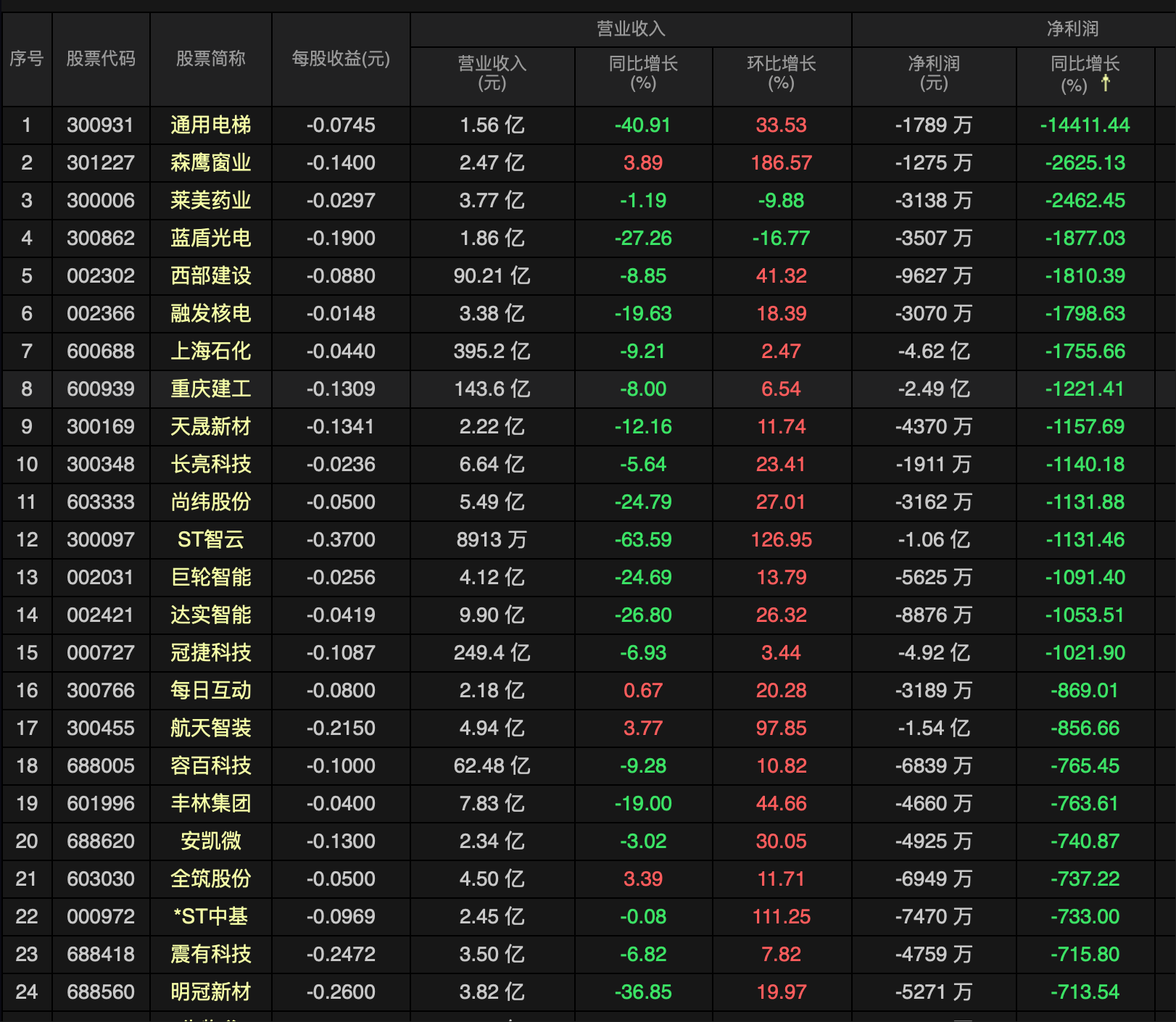This screenshot has height=1022, width=1176.
Task: Sort by 净利润(元) column header
Action: pos(934,73)
